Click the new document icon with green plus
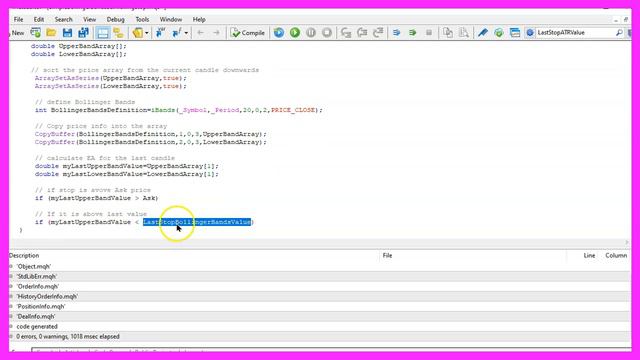 [36, 33]
